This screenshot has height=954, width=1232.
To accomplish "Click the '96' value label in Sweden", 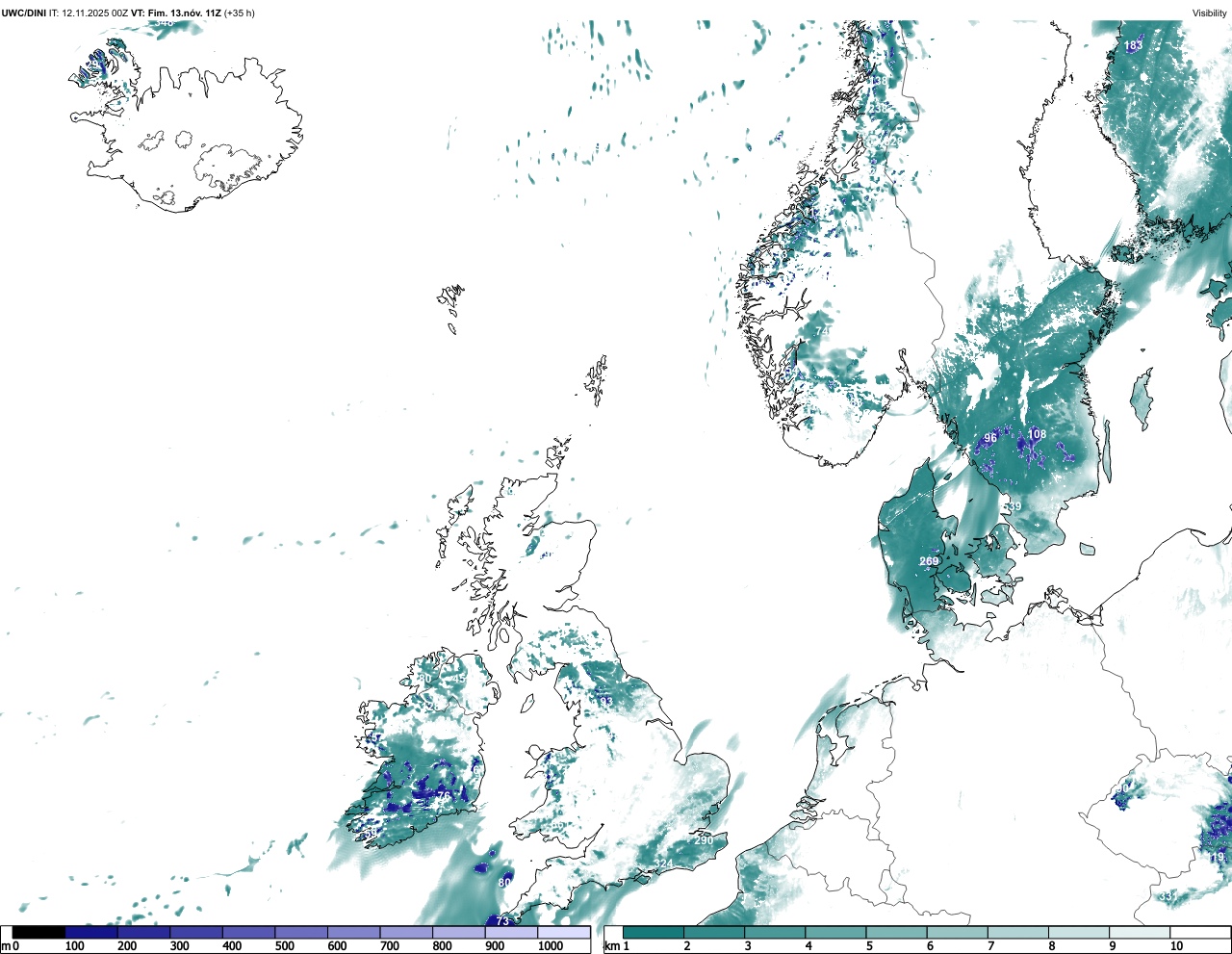I will [x=990, y=439].
